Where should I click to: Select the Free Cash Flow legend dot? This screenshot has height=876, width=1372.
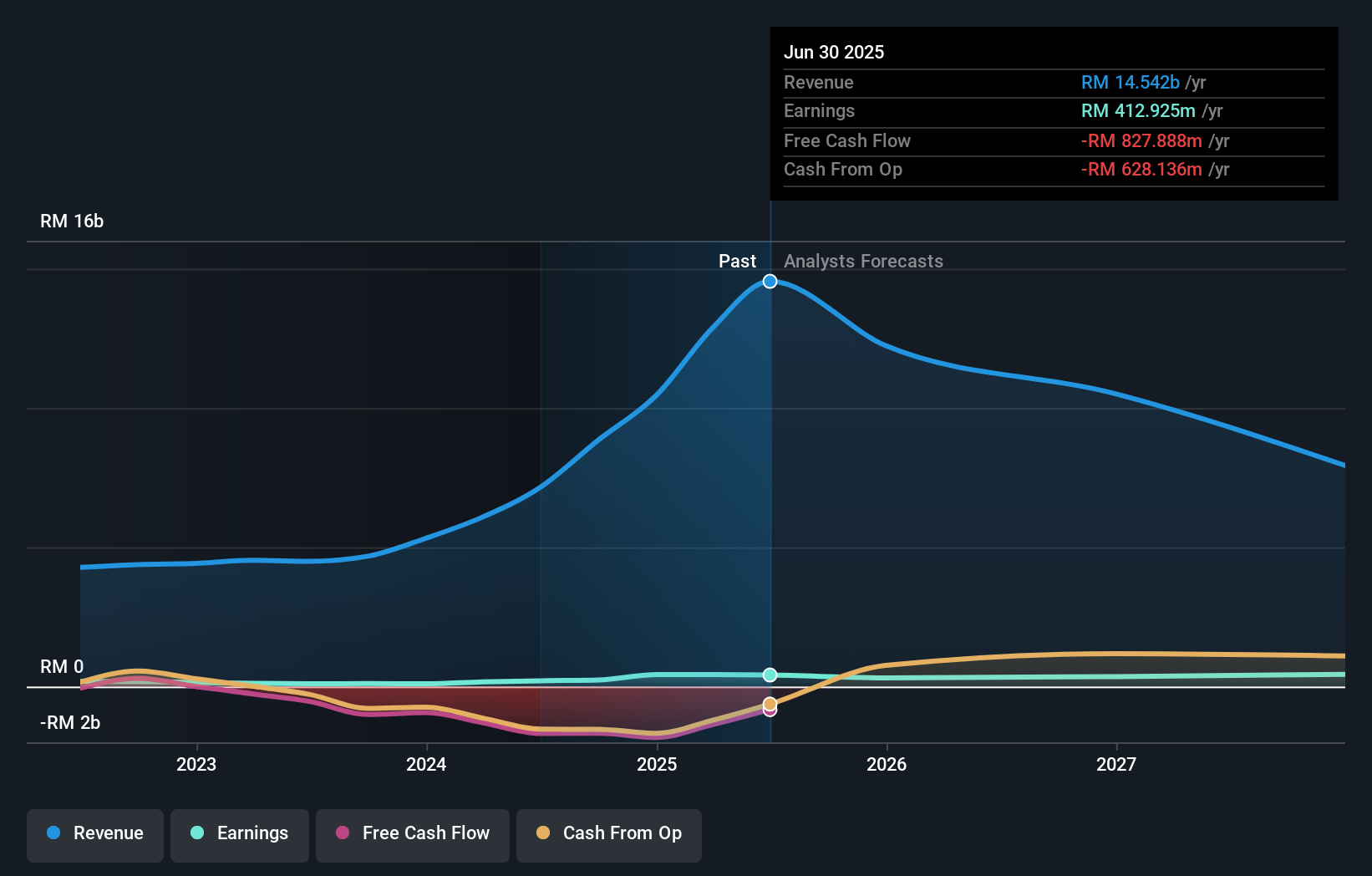(x=341, y=833)
